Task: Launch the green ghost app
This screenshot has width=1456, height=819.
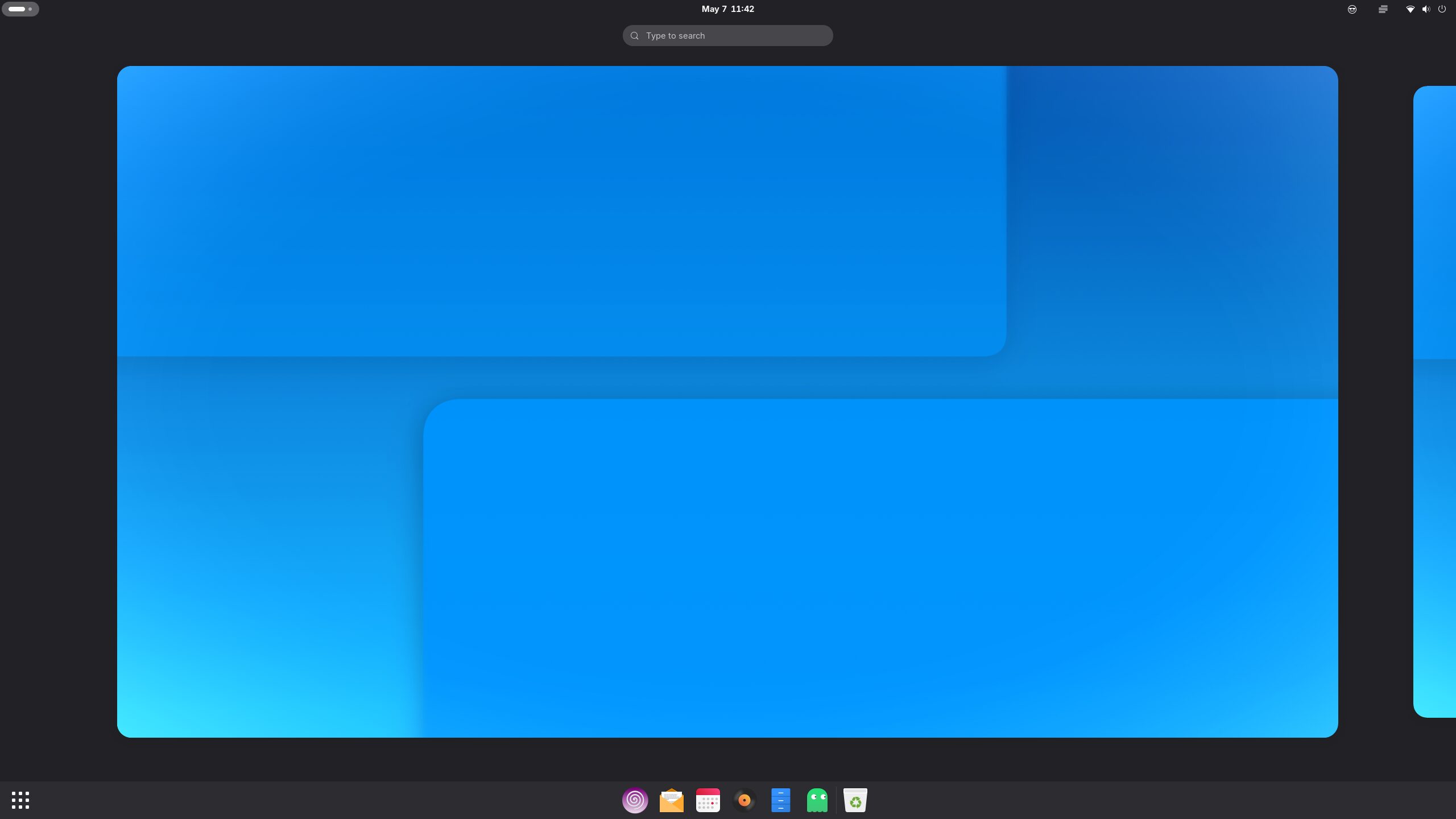Action: [x=817, y=800]
